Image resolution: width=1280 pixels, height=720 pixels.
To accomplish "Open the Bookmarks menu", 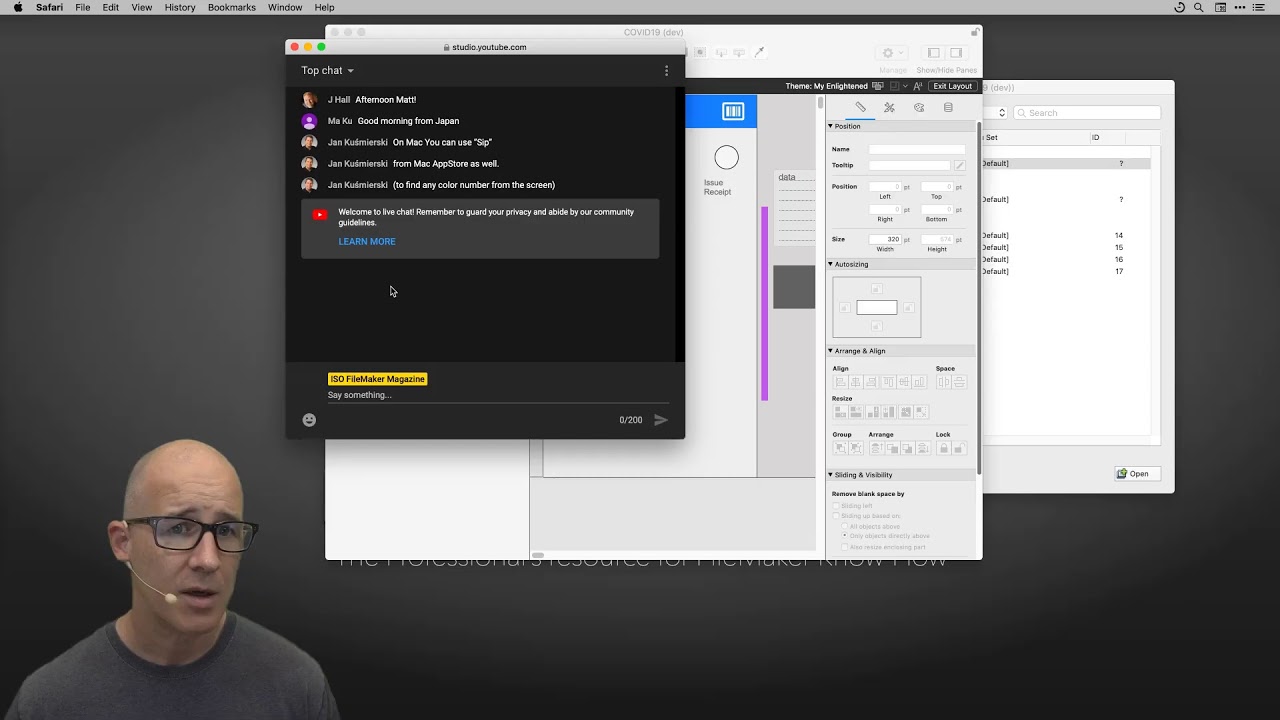I will point(232,7).
